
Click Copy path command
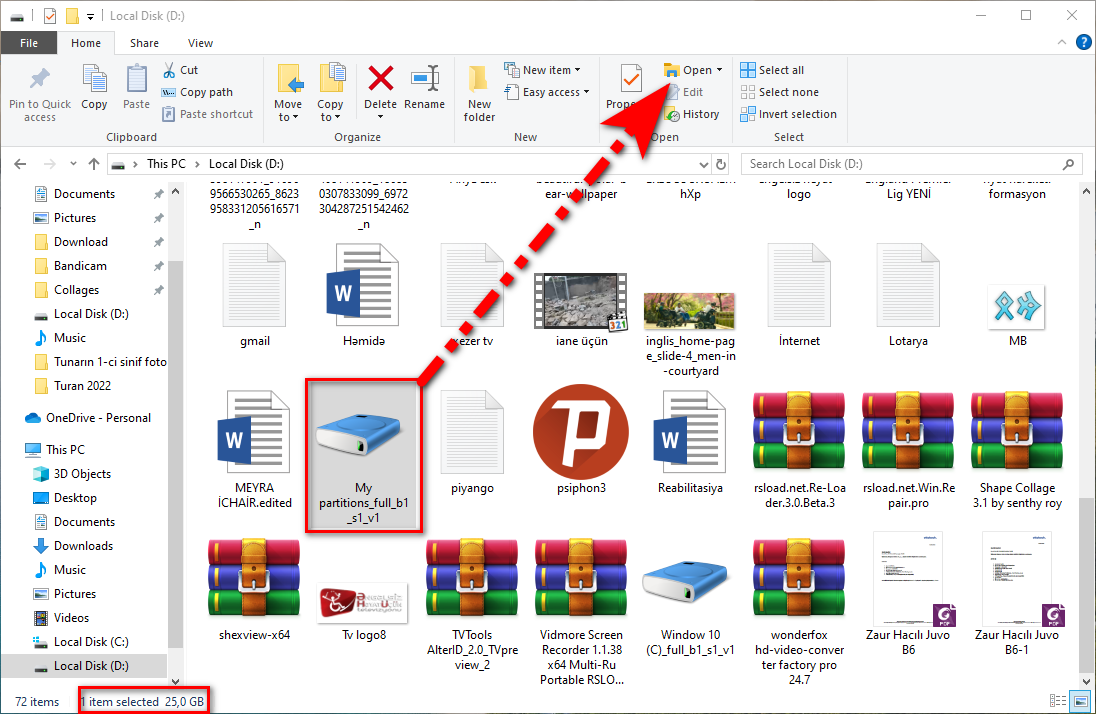(197, 92)
